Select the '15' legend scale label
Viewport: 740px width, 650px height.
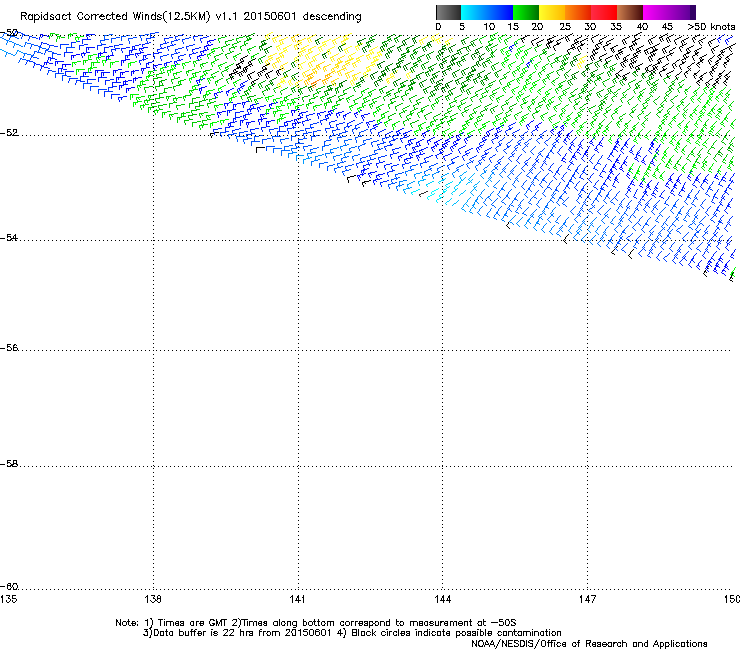[x=513, y=27]
